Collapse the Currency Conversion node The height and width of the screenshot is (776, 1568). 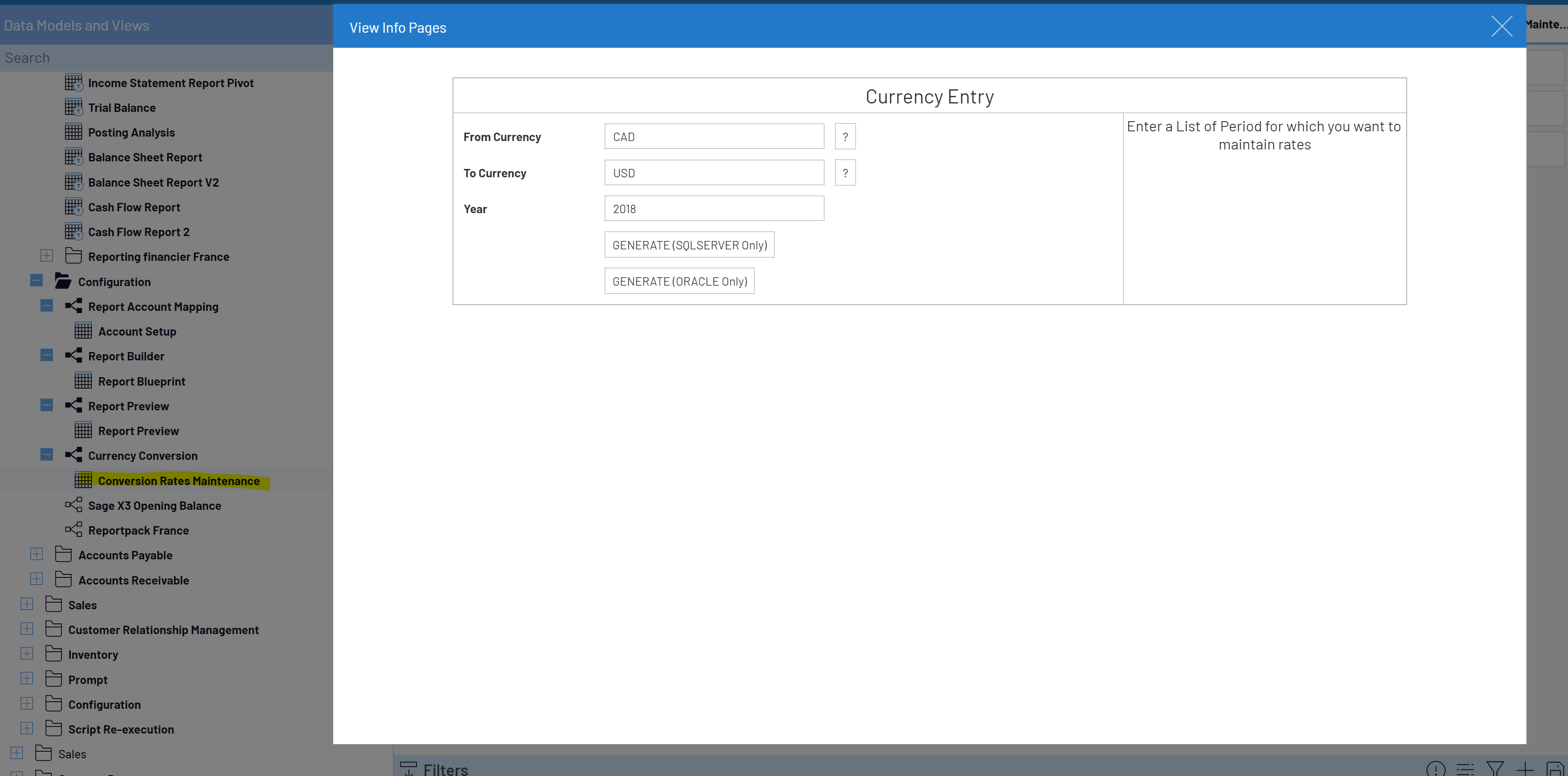tap(47, 455)
